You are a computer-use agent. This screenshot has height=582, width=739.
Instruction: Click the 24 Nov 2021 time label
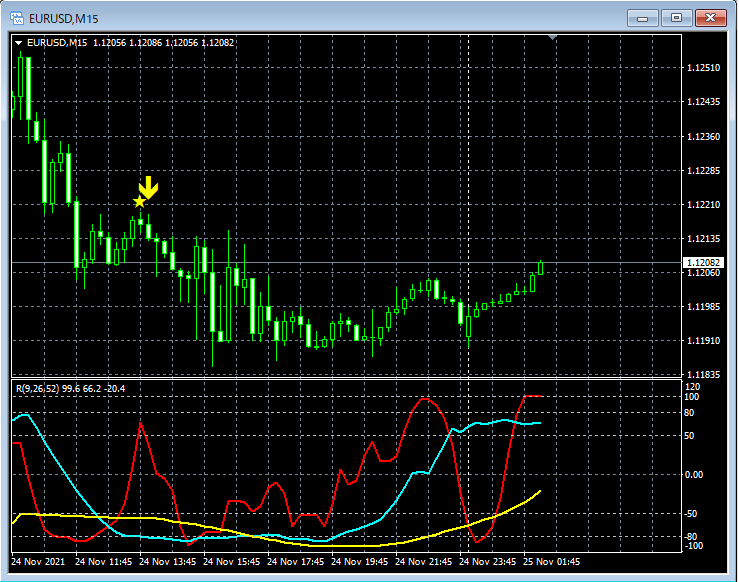(x=38, y=562)
